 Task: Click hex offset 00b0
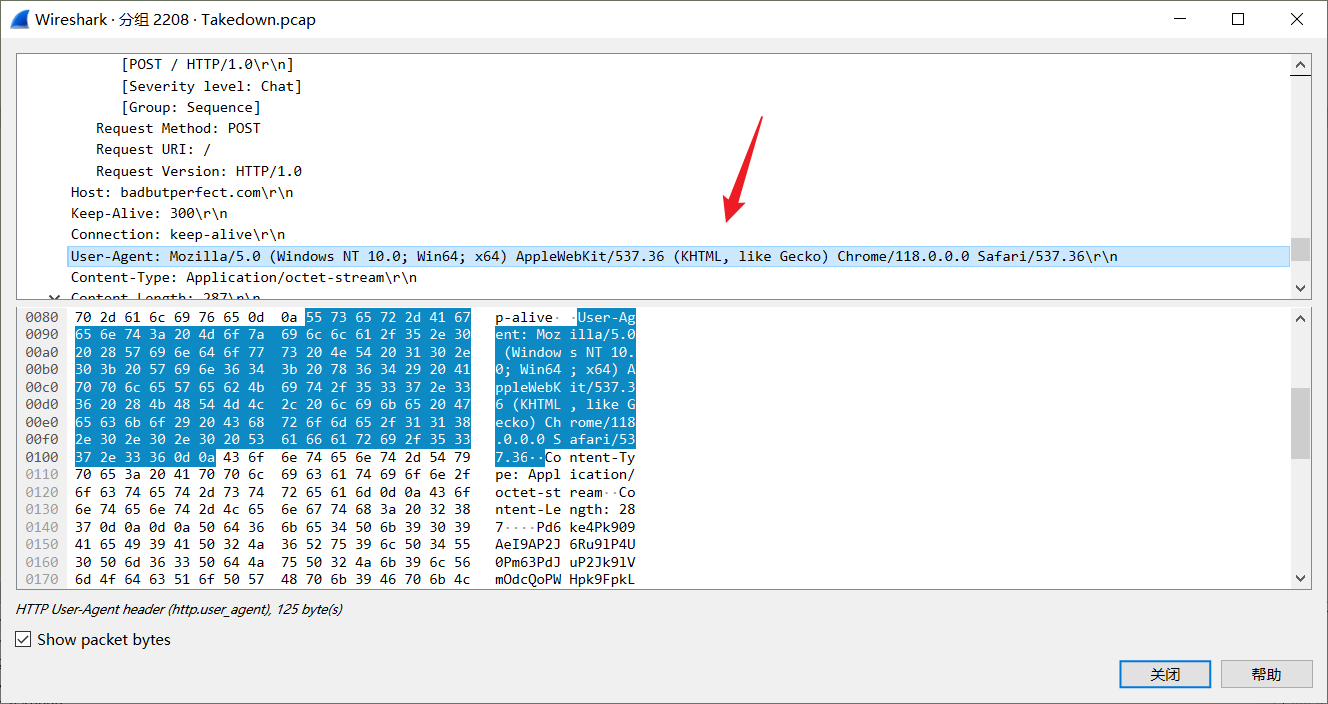tap(42, 369)
